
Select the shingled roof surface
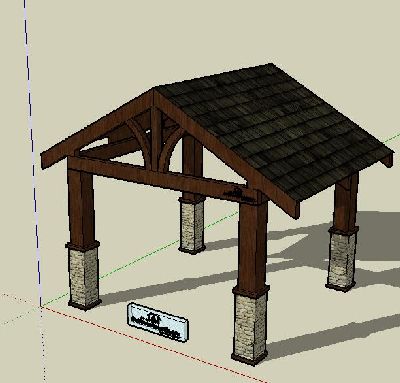click(x=273, y=133)
